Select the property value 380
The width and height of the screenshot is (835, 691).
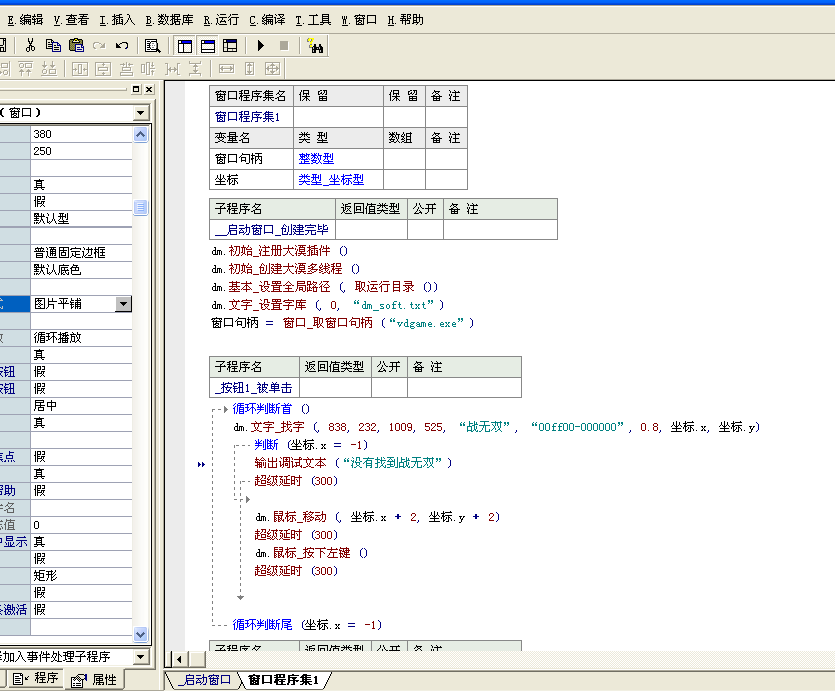click(x=81, y=134)
